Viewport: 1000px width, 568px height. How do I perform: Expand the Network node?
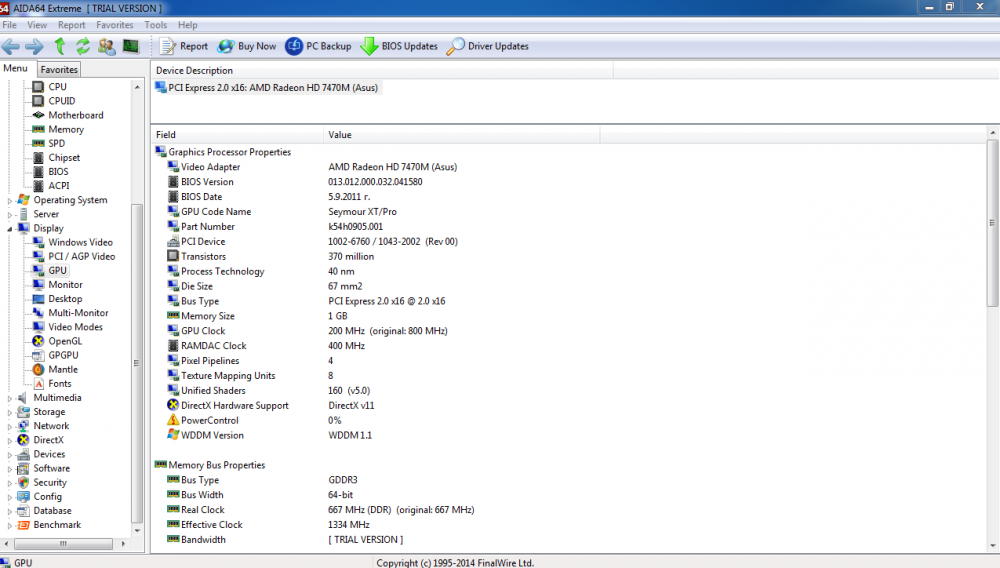(x=10, y=426)
